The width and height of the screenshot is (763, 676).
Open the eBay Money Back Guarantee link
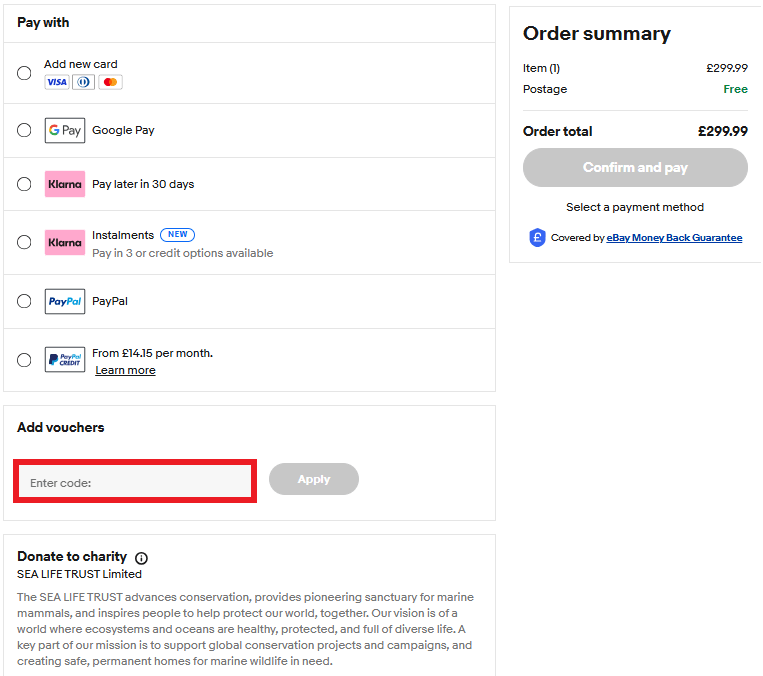coord(674,238)
